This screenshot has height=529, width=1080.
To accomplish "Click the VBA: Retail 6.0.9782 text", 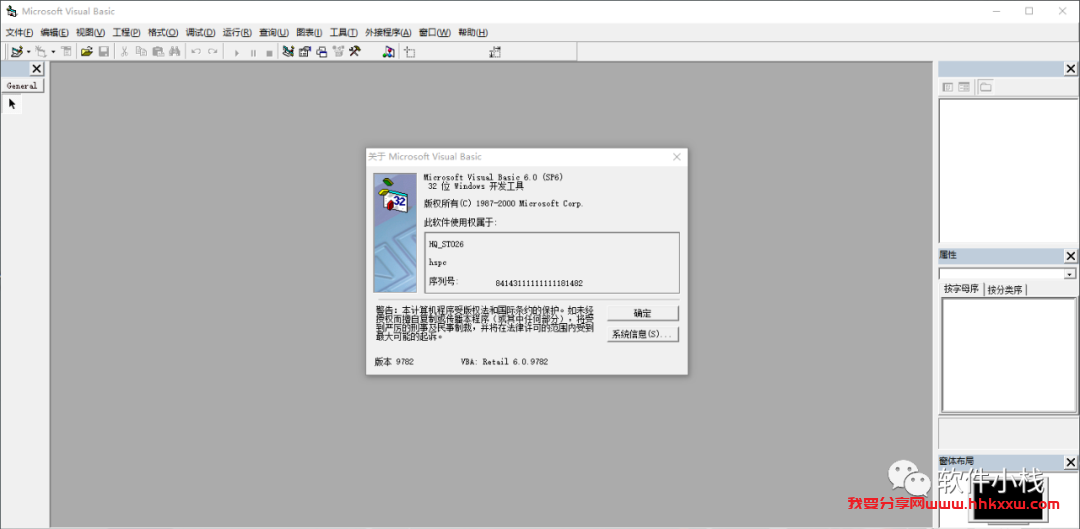I will click(504, 362).
